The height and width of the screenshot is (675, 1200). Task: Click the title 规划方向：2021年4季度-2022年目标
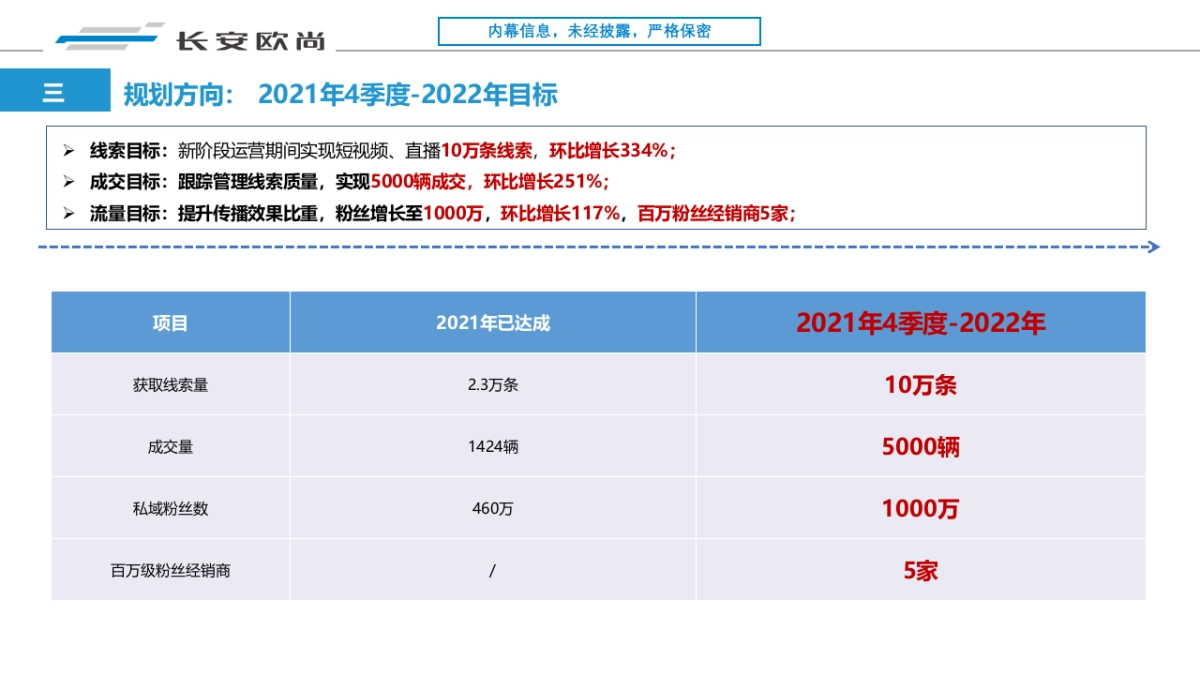(343, 95)
